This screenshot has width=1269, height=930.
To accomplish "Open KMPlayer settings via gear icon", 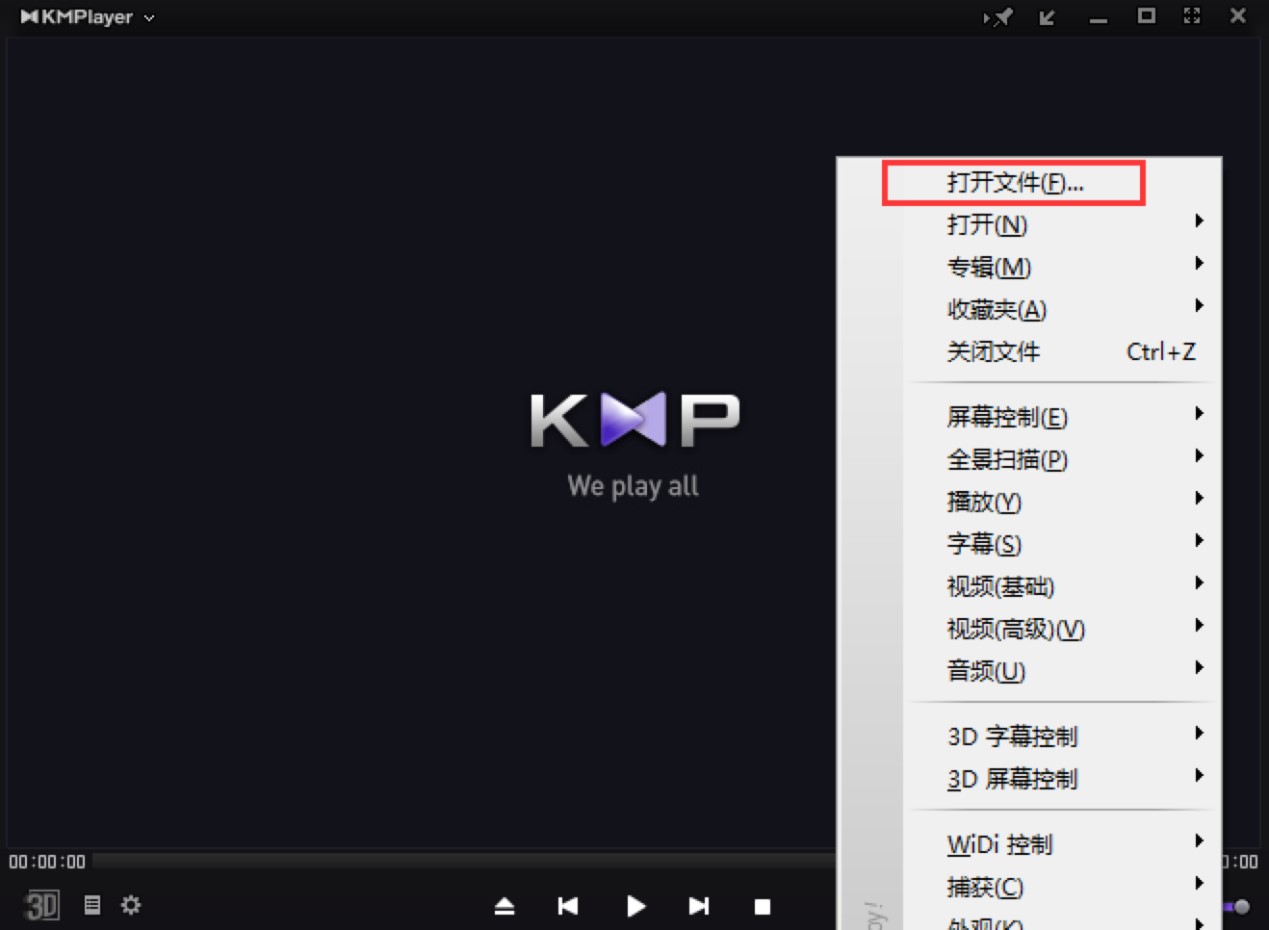I will click(x=129, y=906).
